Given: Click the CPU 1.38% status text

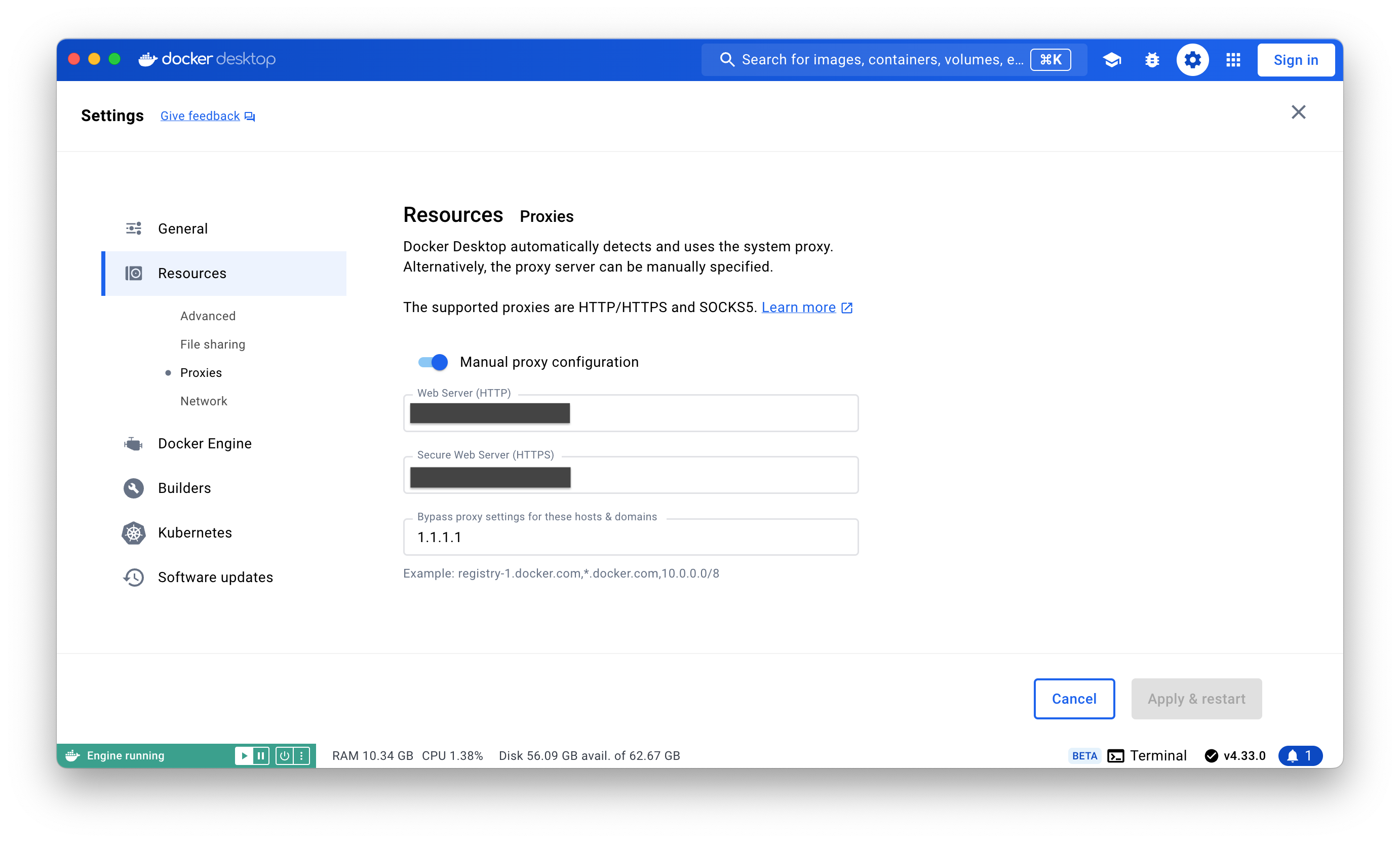Looking at the screenshot, I should [x=452, y=756].
